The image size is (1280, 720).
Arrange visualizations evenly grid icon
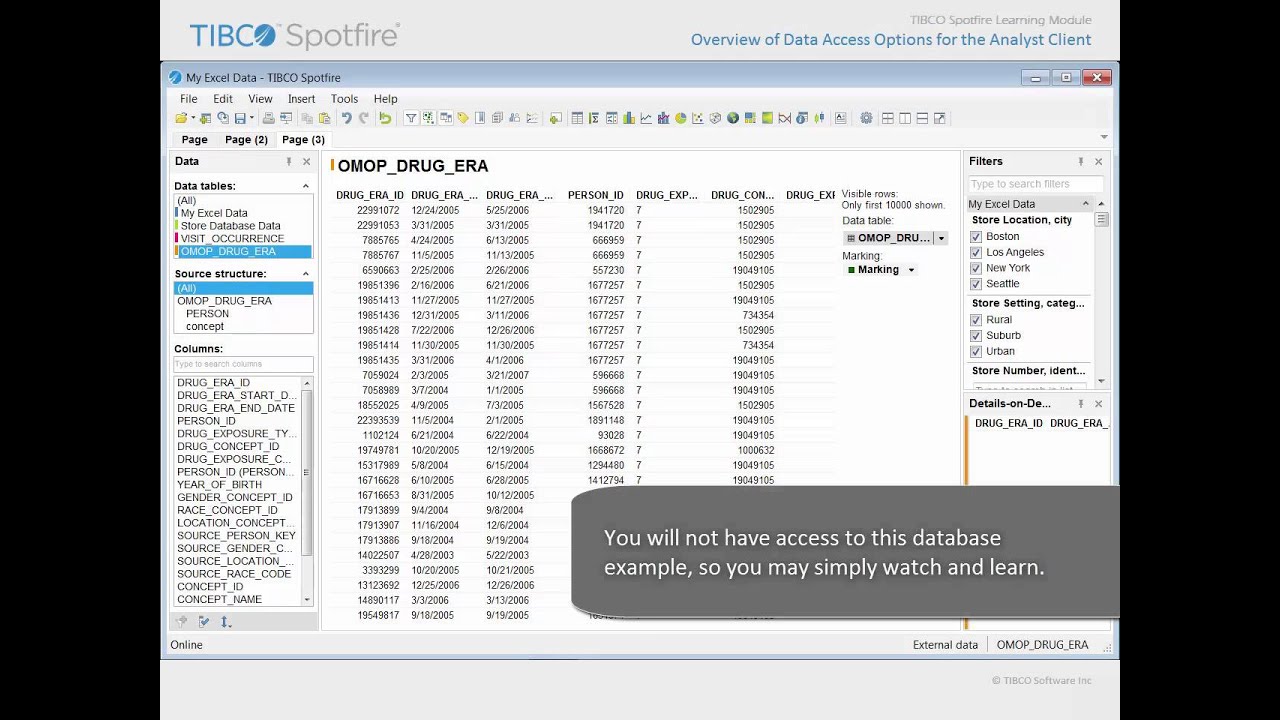coord(888,118)
